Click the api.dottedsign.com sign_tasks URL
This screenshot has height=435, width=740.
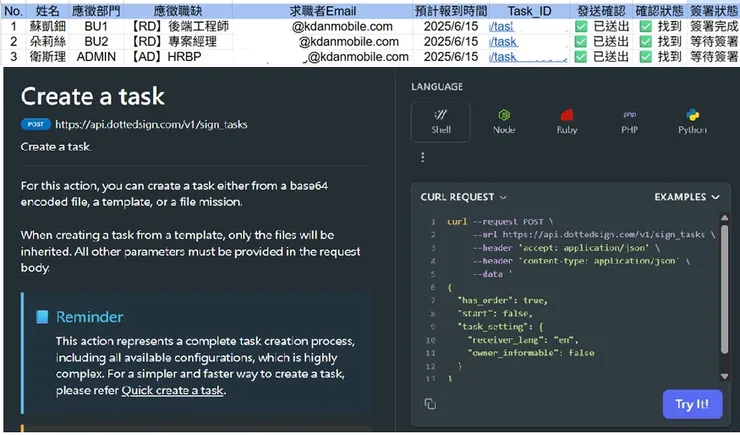(x=151, y=125)
